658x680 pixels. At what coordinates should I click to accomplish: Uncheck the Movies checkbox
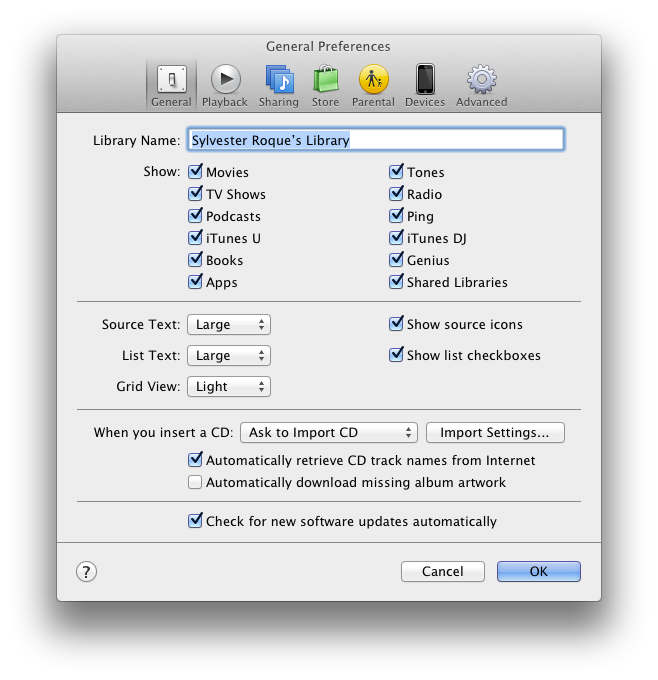pos(195,172)
